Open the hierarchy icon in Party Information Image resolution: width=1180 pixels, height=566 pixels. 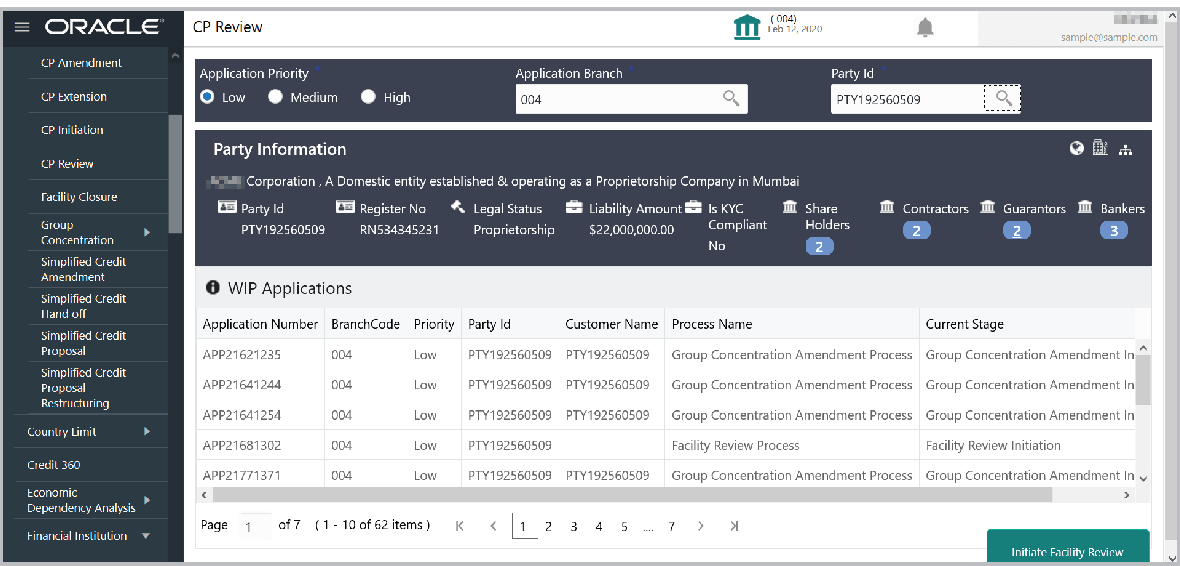(x=1125, y=150)
